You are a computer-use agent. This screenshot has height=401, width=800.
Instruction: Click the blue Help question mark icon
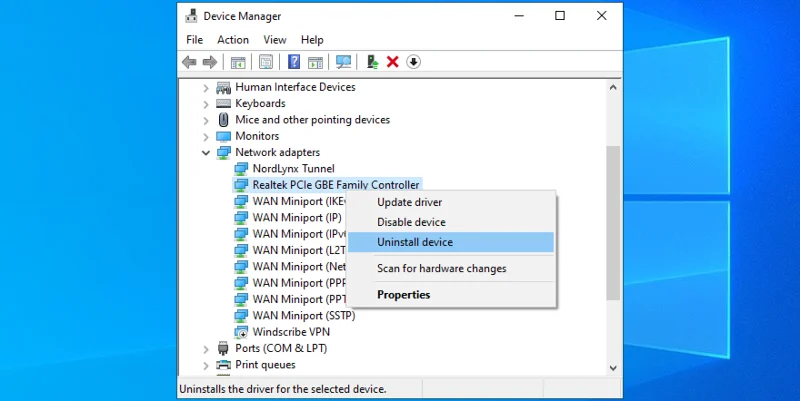pos(294,62)
